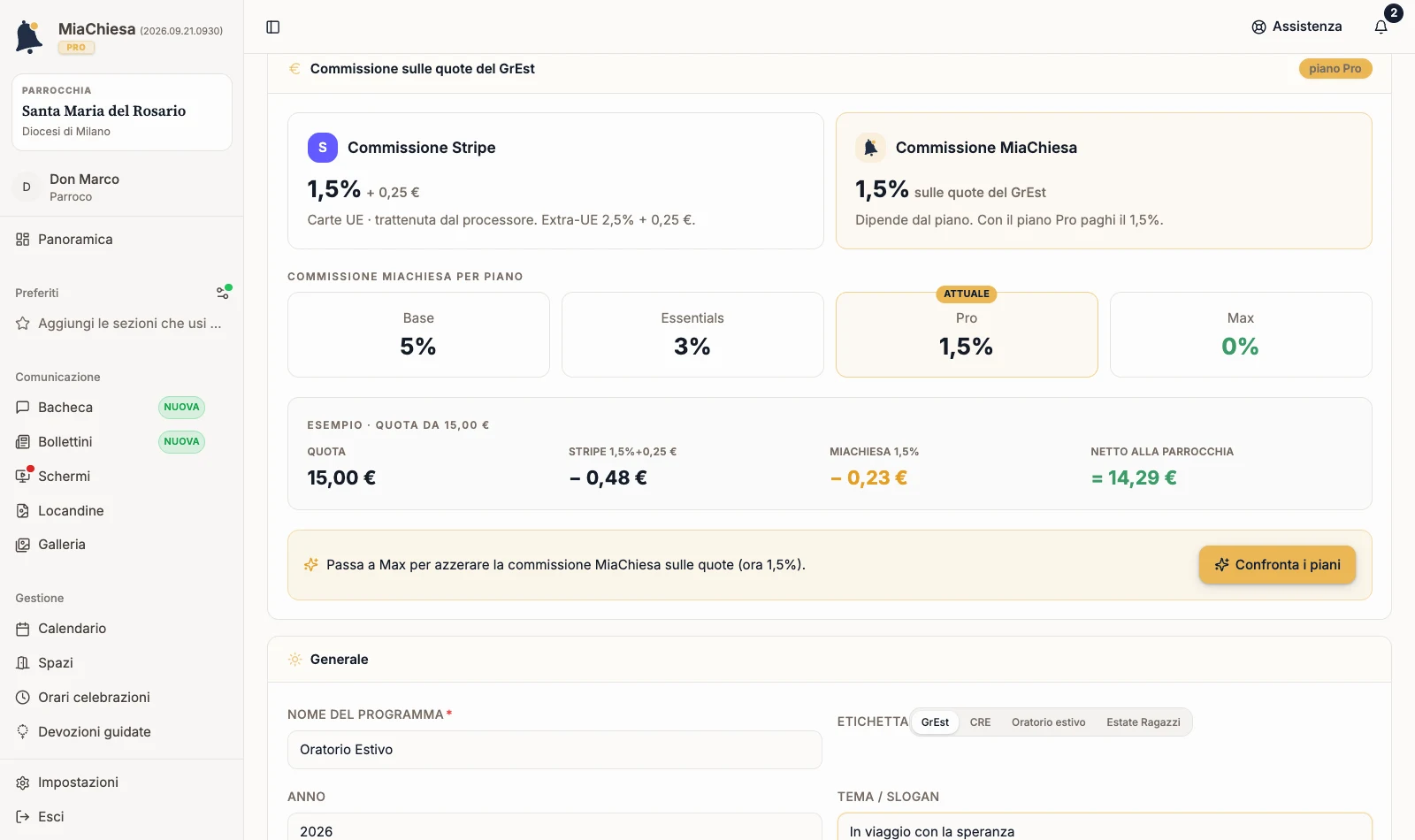Click the Orari celebrazioni clock icon
1415x840 pixels.
23,698
